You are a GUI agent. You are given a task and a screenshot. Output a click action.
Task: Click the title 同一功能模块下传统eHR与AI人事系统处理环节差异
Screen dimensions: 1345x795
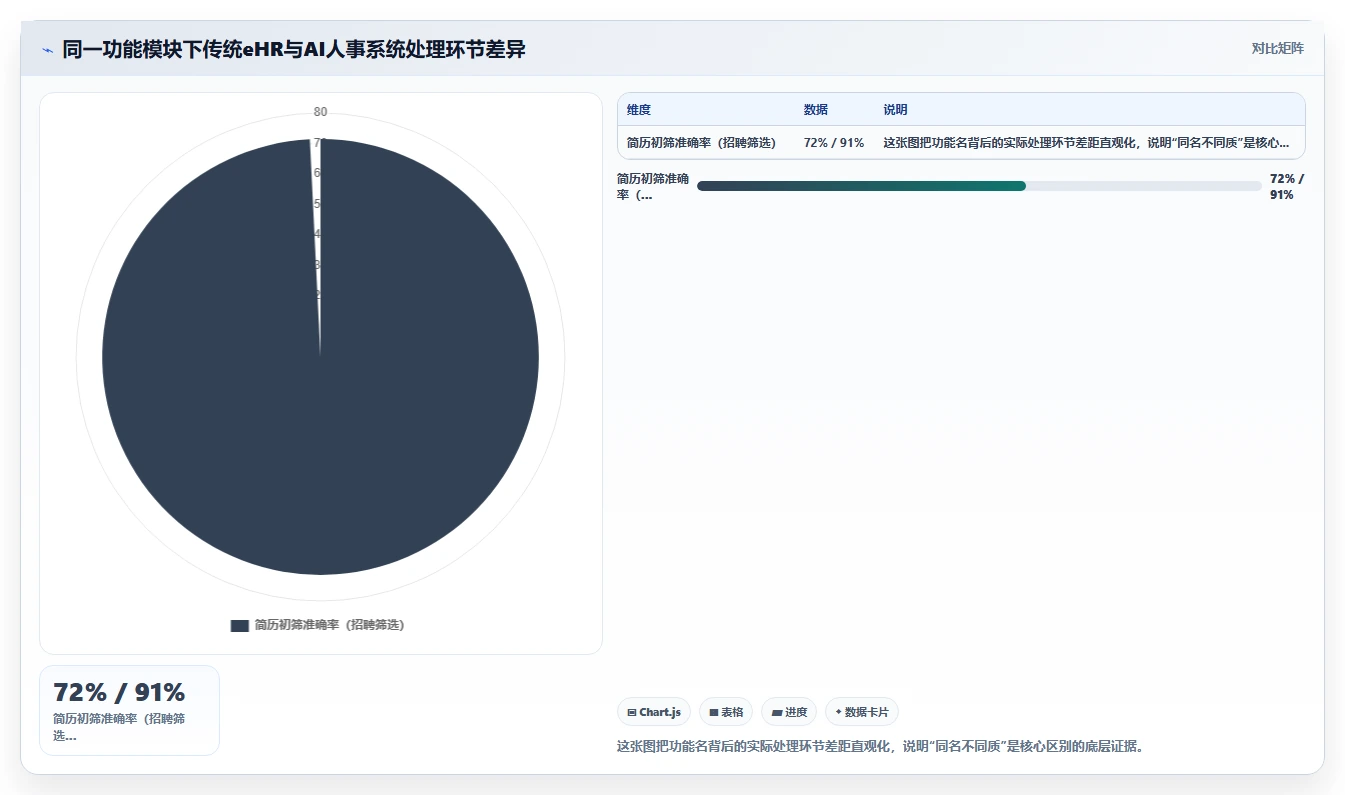click(294, 49)
